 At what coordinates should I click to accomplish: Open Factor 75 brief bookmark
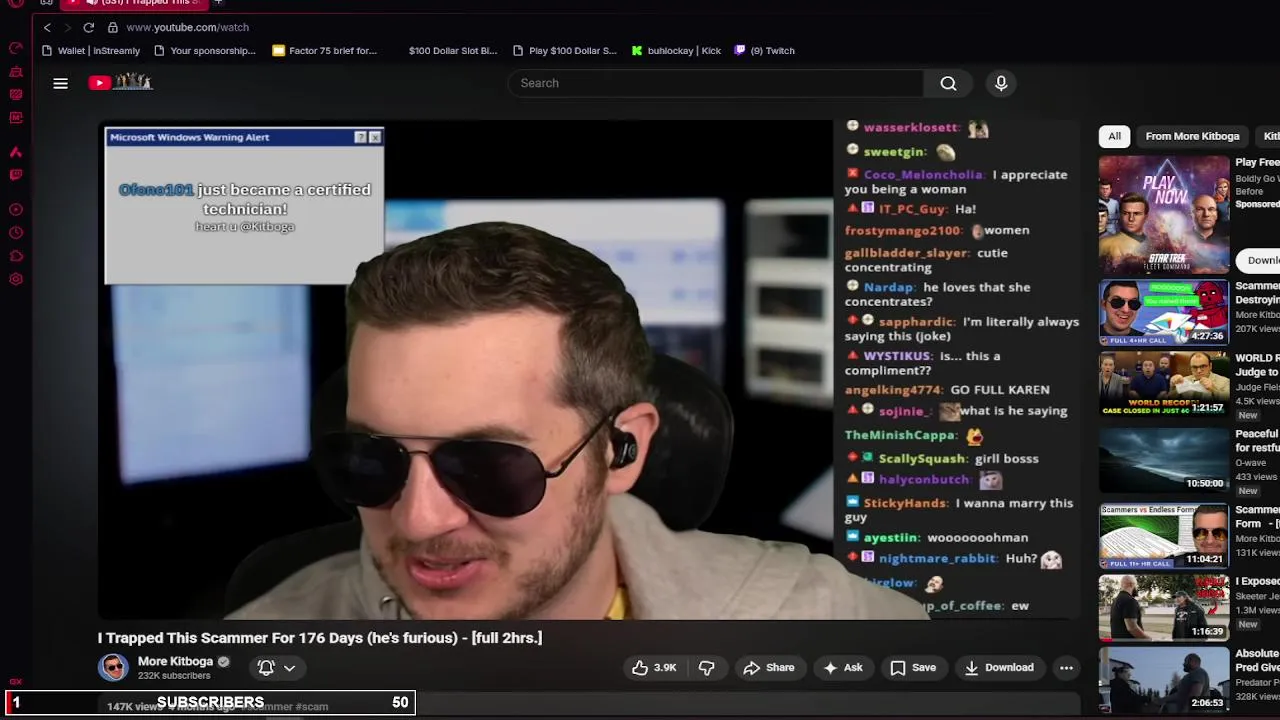click(x=325, y=51)
